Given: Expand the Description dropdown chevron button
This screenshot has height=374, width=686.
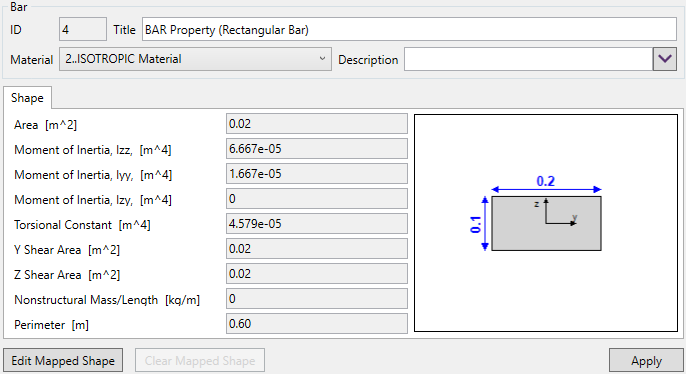Looking at the screenshot, I should coord(665,59).
